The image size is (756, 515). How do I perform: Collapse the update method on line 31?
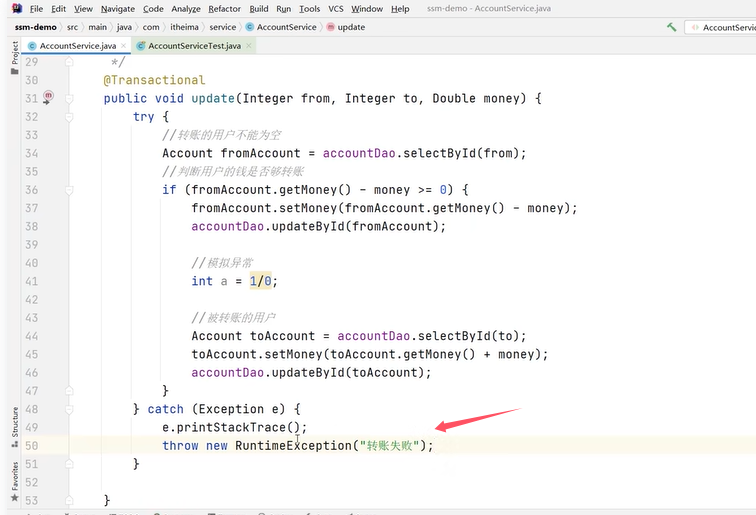pyautogui.click(x=69, y=99)
